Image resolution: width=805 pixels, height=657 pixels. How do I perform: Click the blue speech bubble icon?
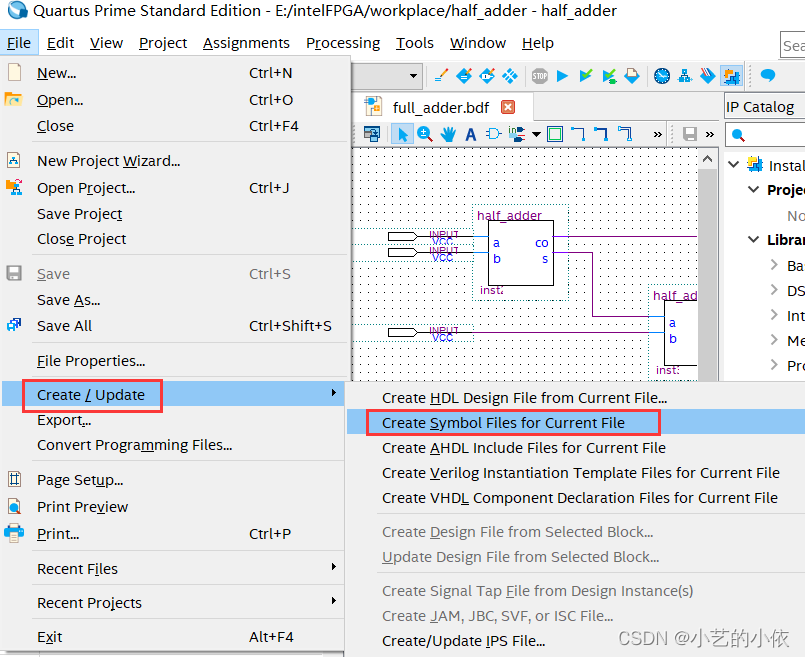click(768, 75)
